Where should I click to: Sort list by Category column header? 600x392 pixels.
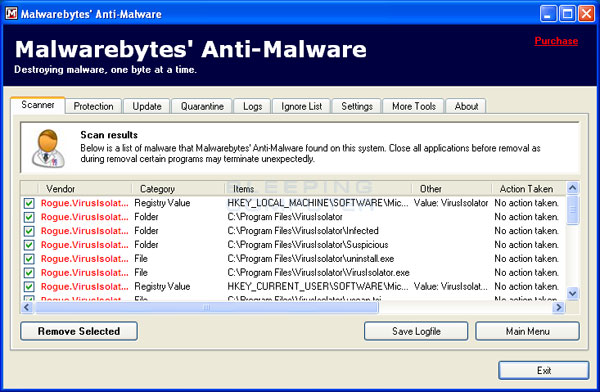point(178,189)
